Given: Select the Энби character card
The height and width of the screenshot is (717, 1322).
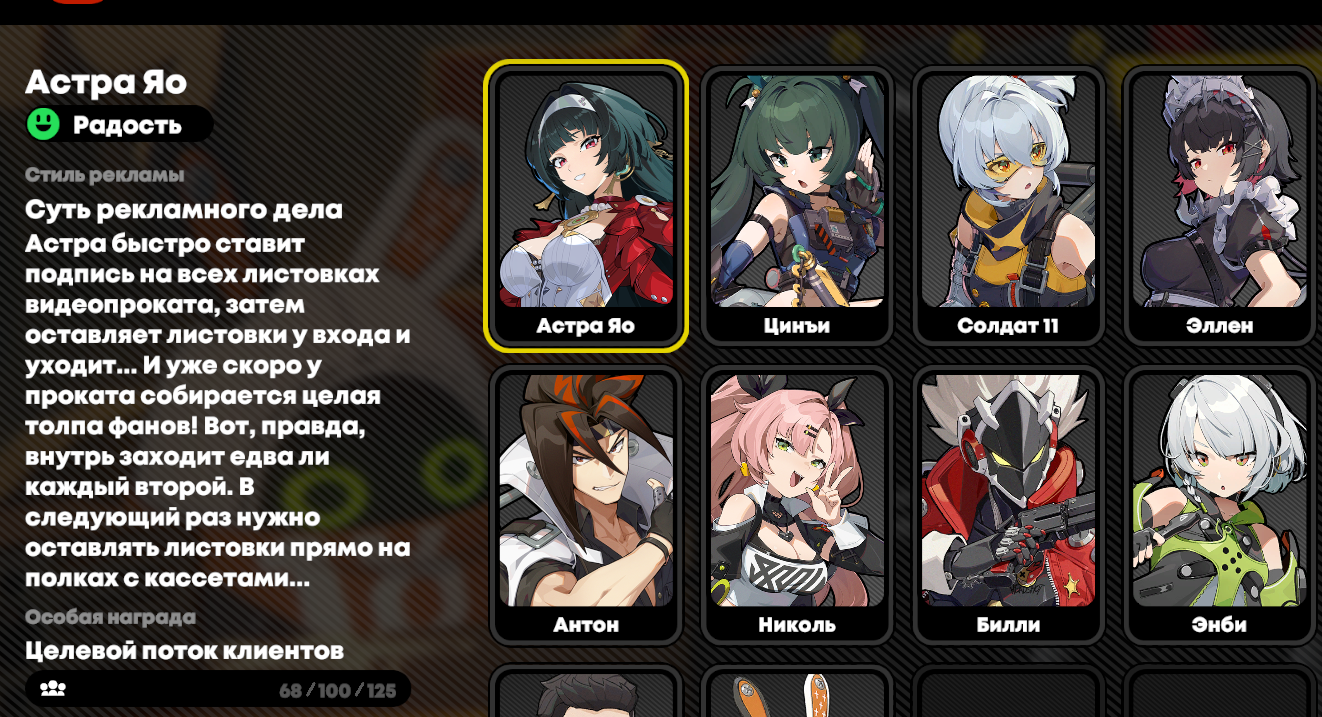Looking at the screenshot, I should click(x=1220, y=505).
